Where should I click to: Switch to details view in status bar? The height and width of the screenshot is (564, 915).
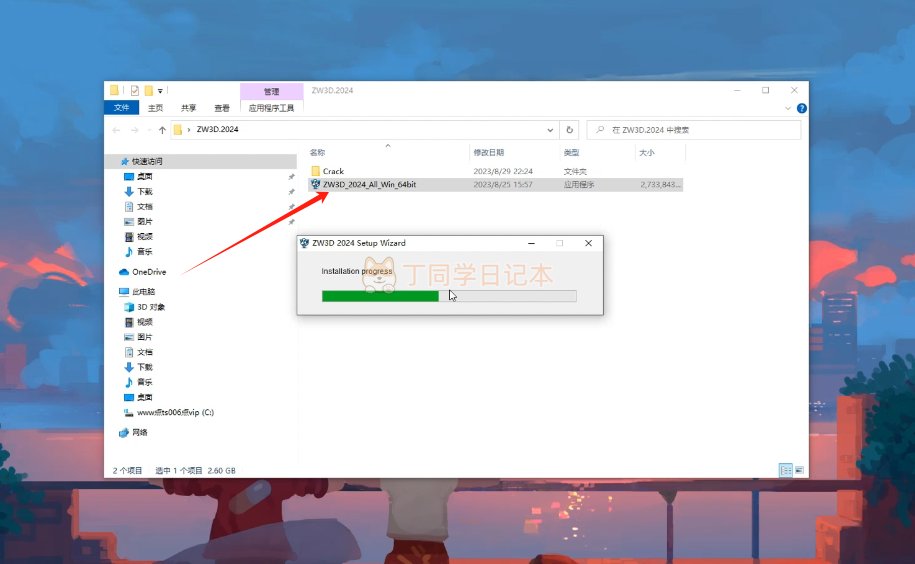pyautogui.click(x=786, y=470)
